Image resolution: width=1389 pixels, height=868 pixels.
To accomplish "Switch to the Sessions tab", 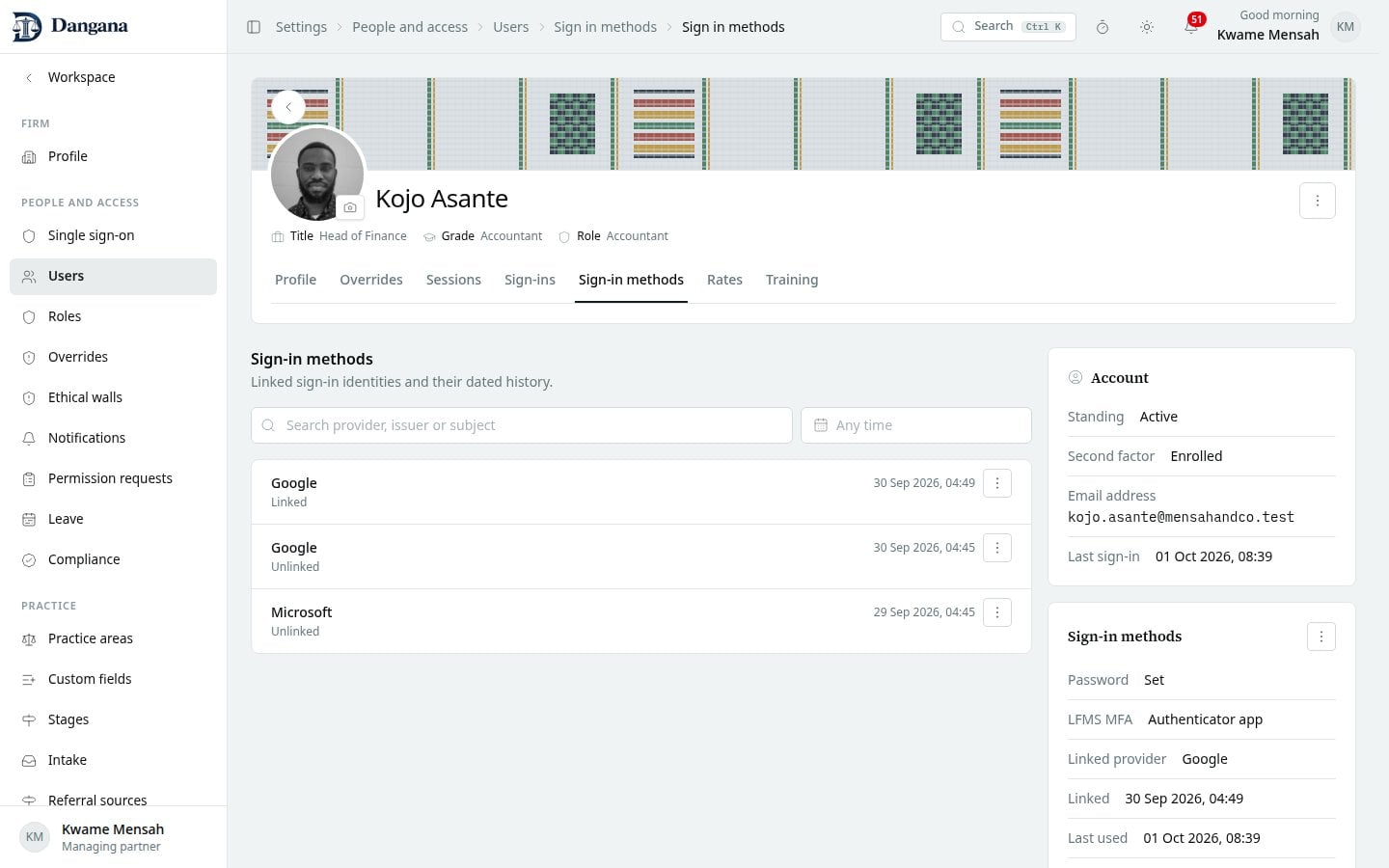I will click(453, 280).
